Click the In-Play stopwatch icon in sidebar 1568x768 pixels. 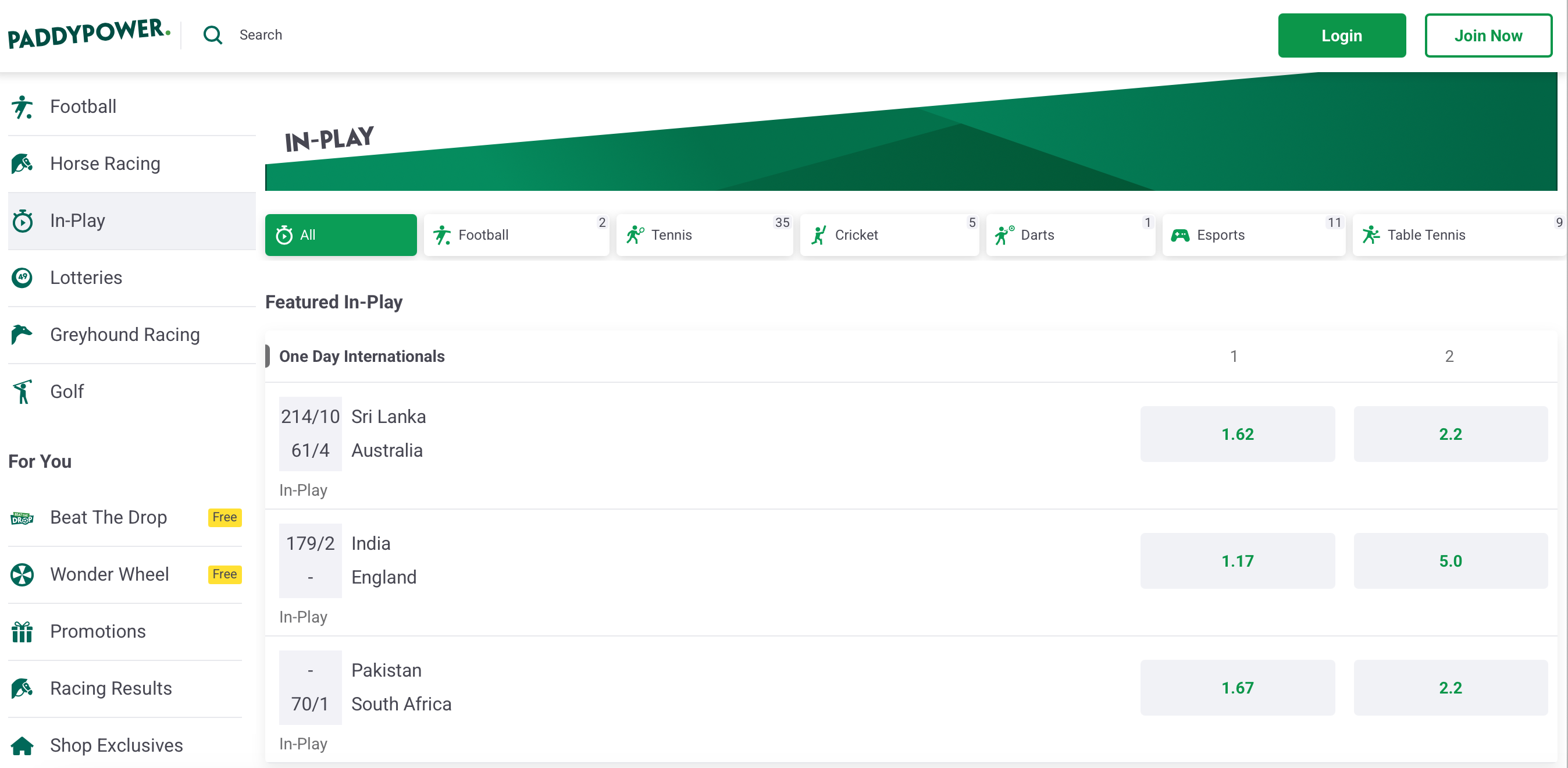[23, 221]
